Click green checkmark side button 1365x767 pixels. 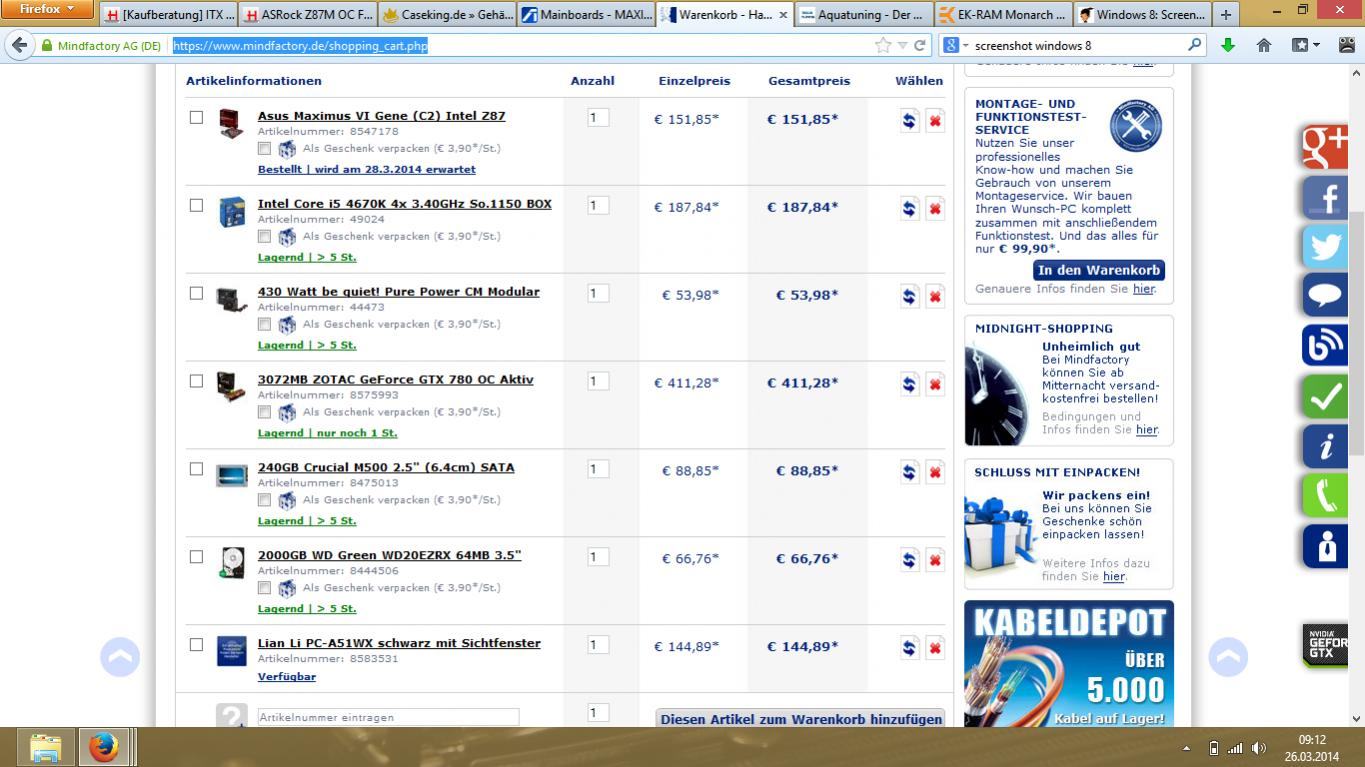pyautogui.click(x=1325, y=396)
